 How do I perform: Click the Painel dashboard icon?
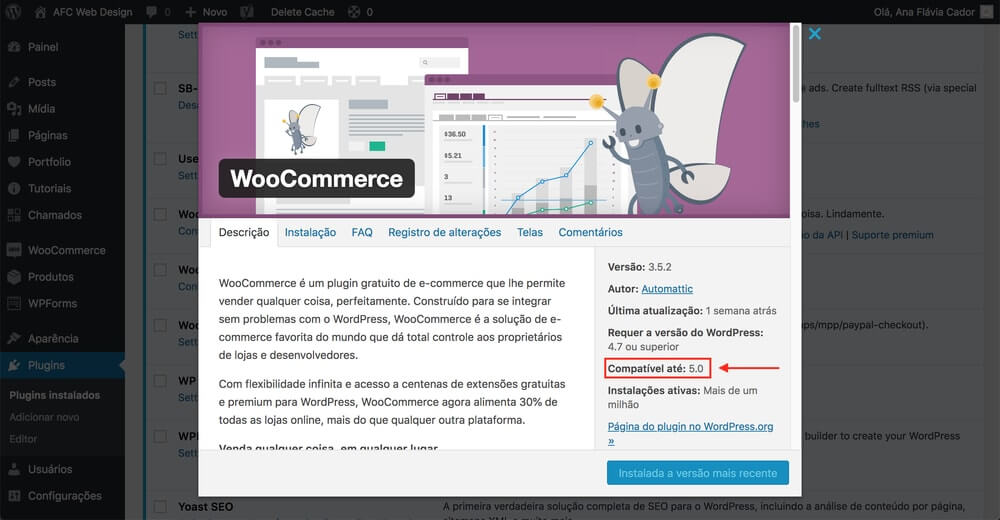(x=14, y=47)
